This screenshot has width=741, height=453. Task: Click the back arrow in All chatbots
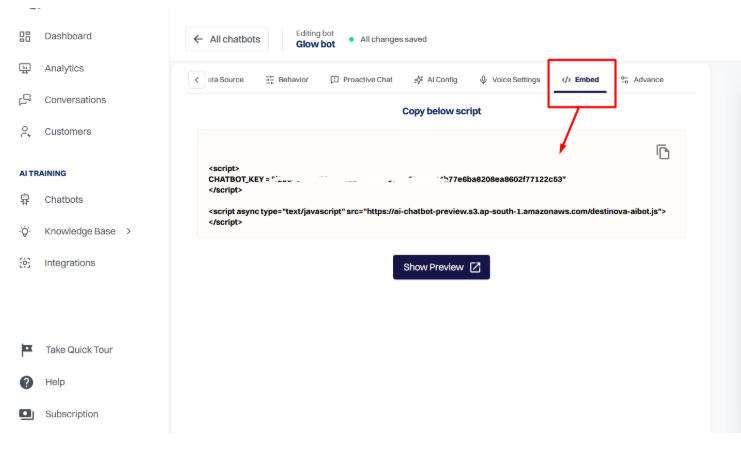click(x=198, y=39)
